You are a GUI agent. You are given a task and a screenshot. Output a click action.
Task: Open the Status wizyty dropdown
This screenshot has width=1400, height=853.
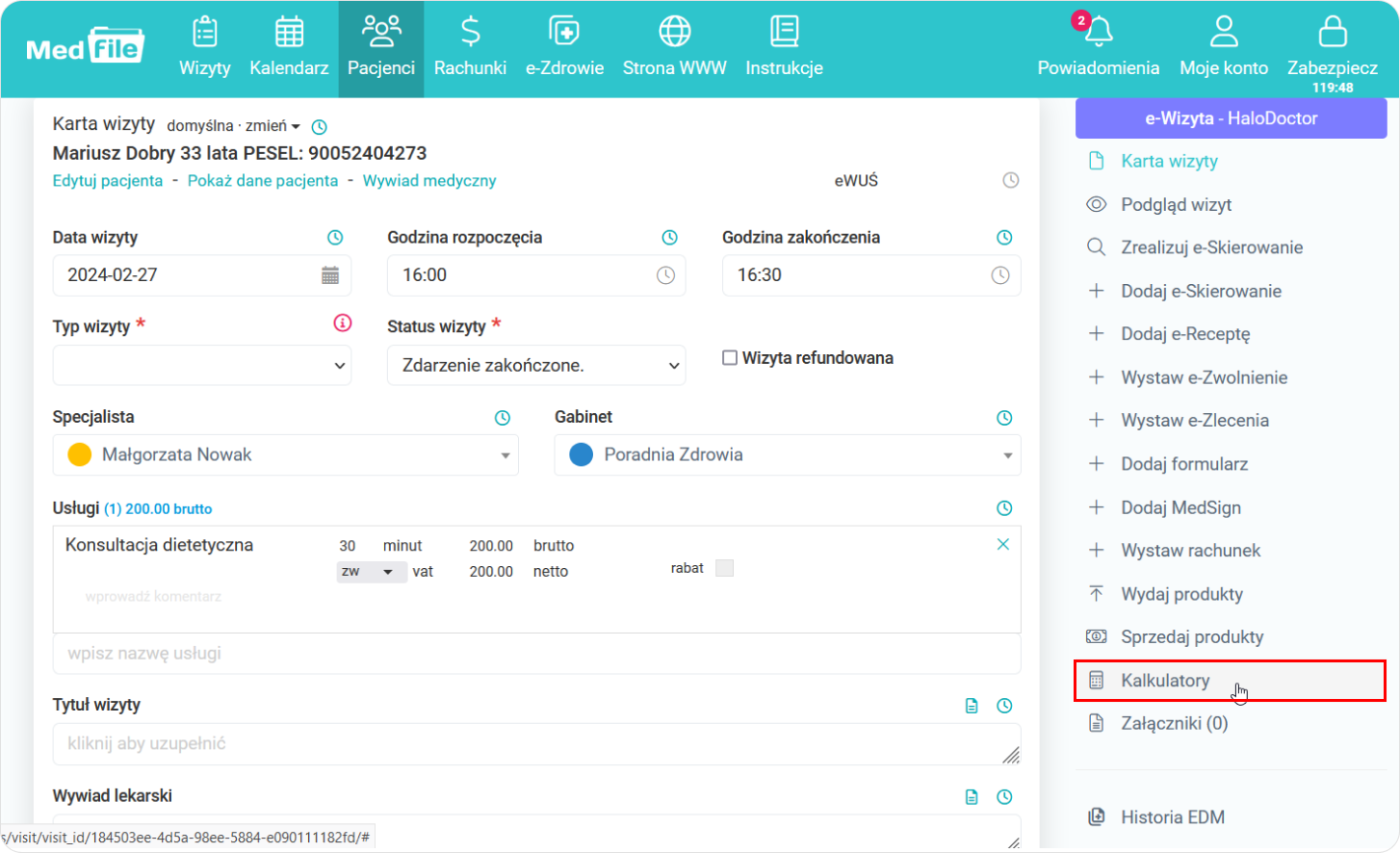[x=536, y=365]
